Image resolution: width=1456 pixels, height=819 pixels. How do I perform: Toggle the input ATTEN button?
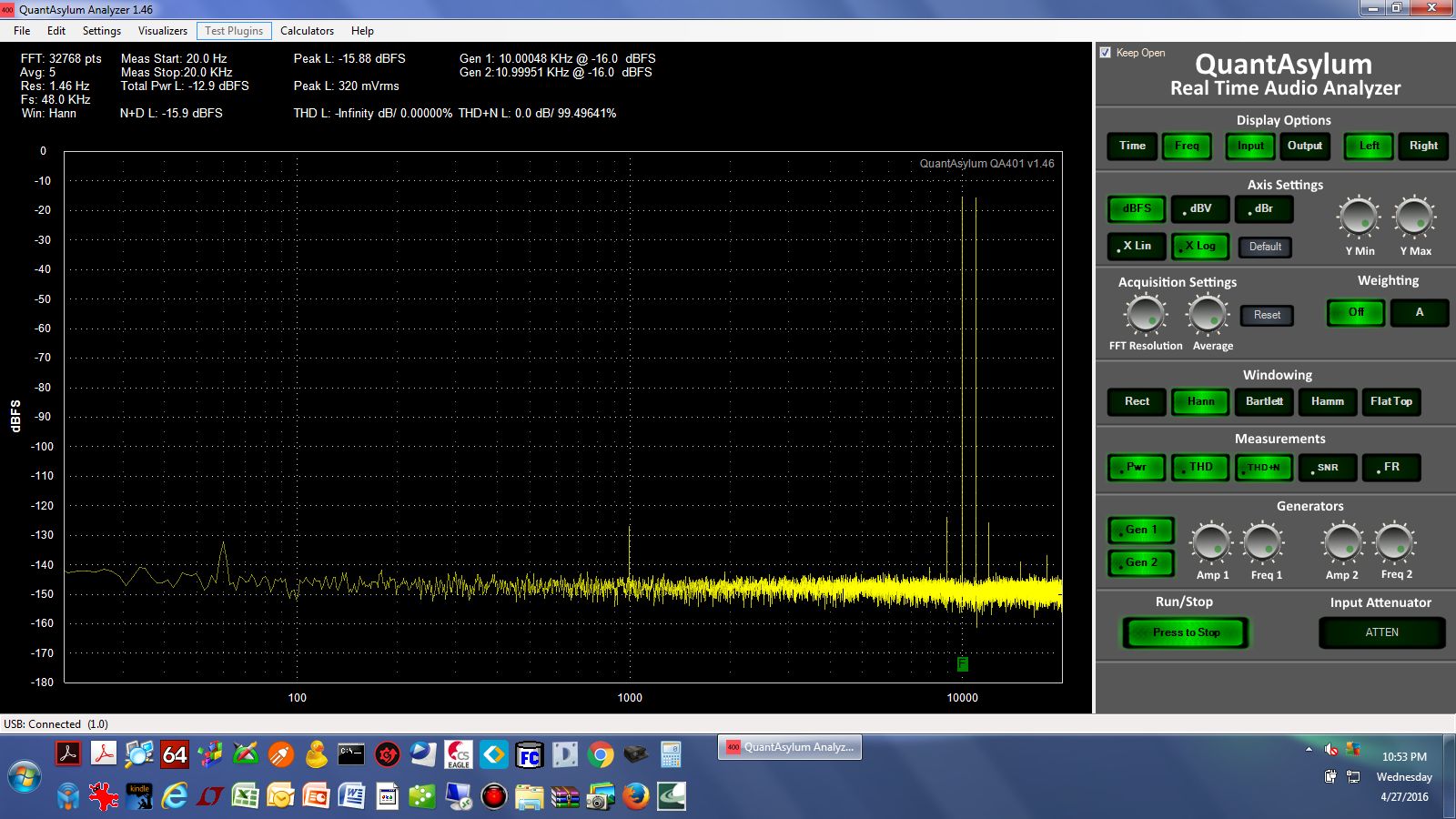[1381, 632]
